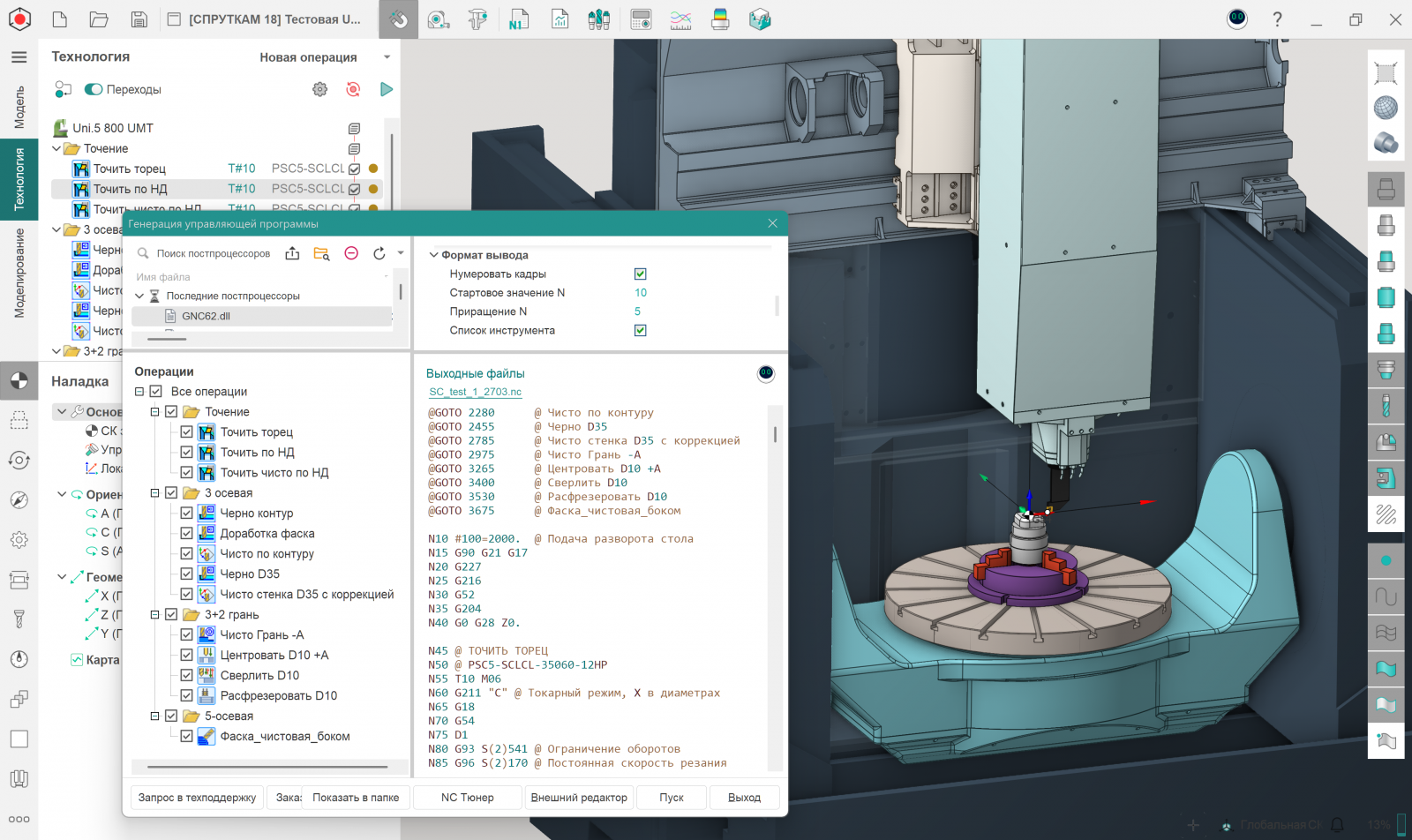Click the hamburger menu icon
Viewport: 1412px width, 840px height.
19,57
